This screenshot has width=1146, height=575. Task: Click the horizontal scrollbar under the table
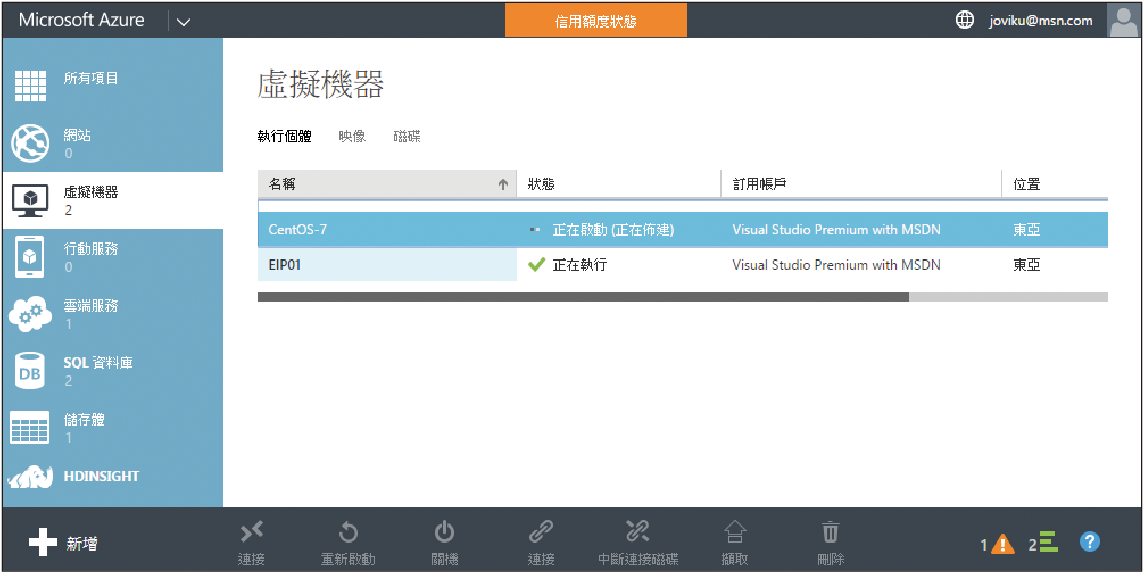683,297
